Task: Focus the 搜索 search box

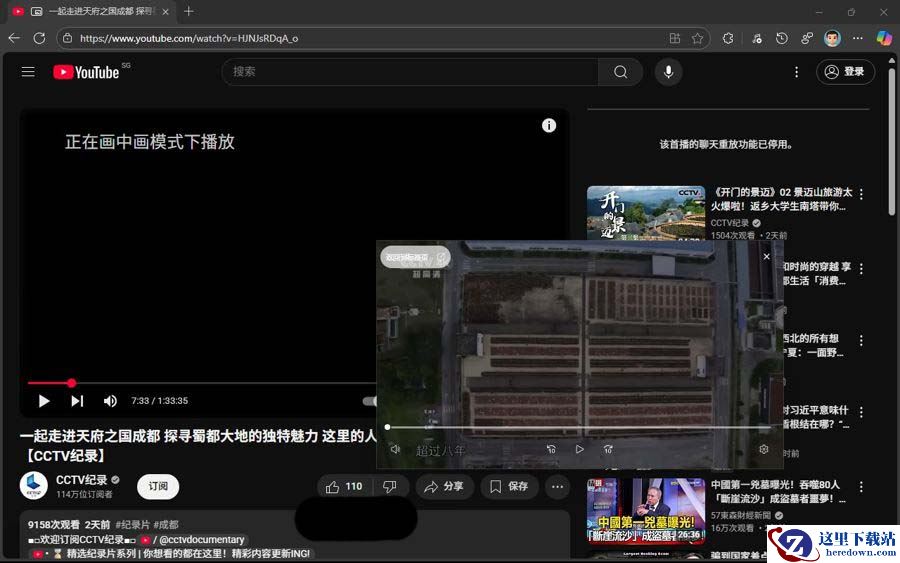Action: (x=410, y=72)
